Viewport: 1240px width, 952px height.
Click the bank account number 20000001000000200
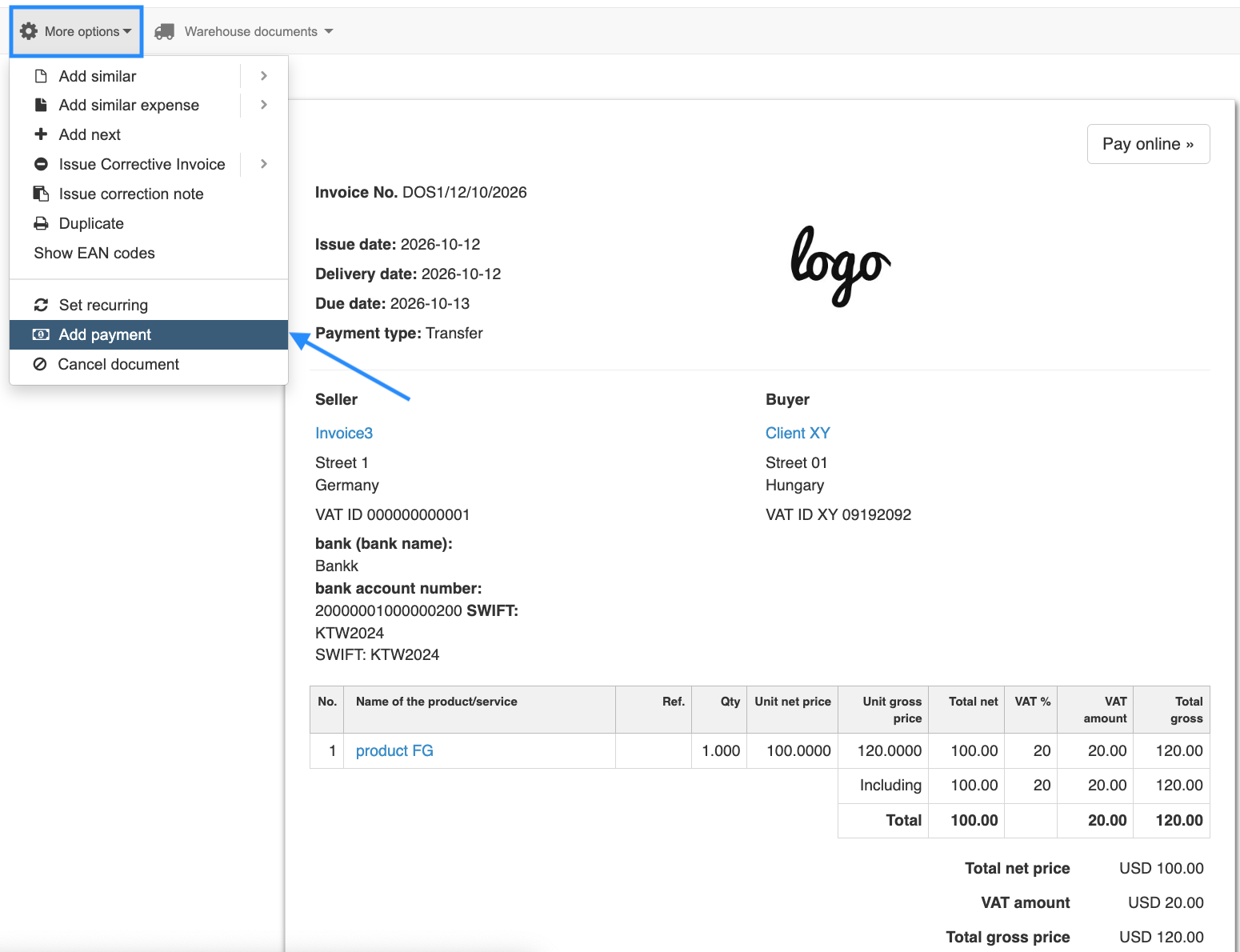click(389, 610)
